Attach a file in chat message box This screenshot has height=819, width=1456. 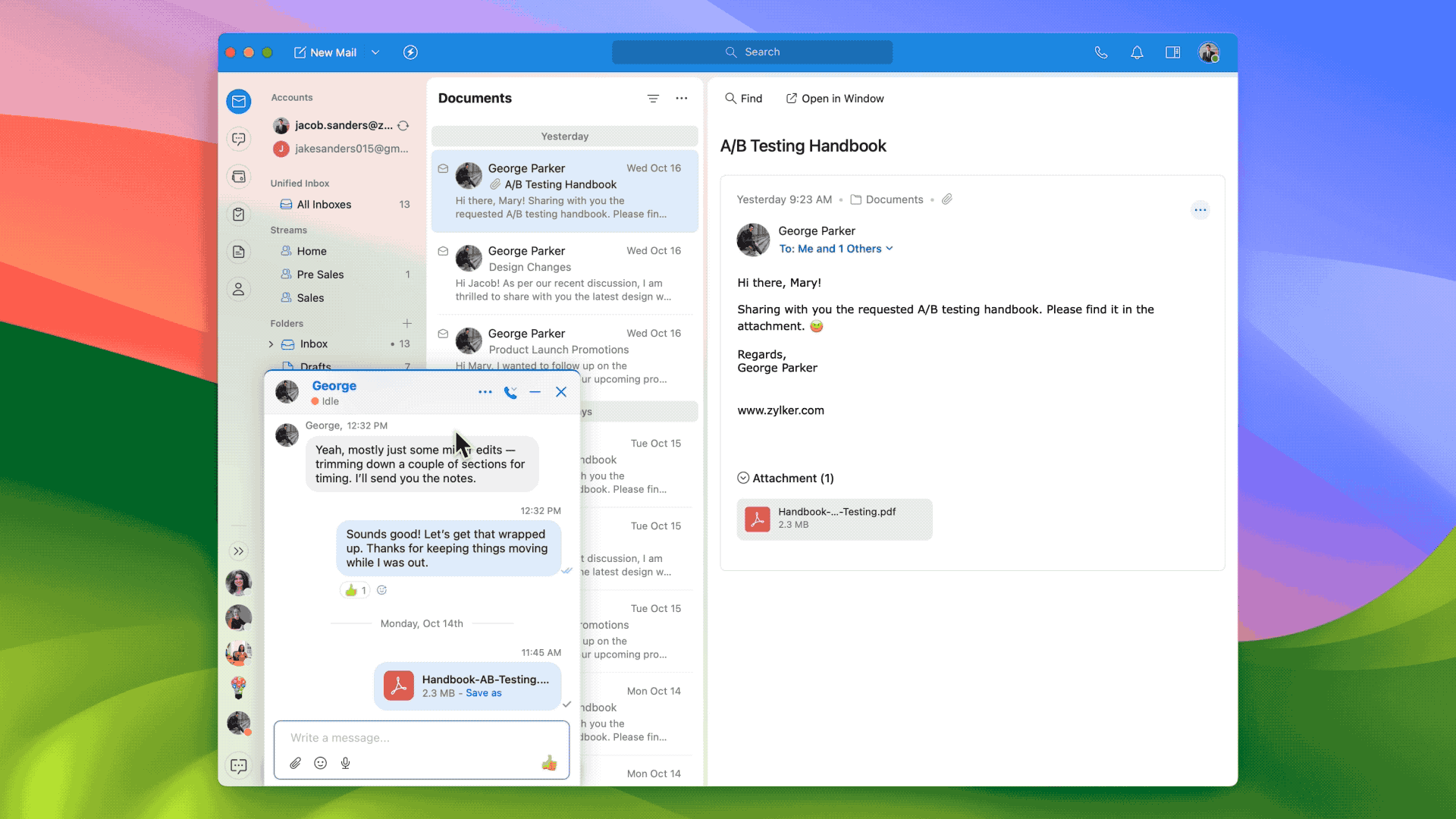[x=296, y=763]
